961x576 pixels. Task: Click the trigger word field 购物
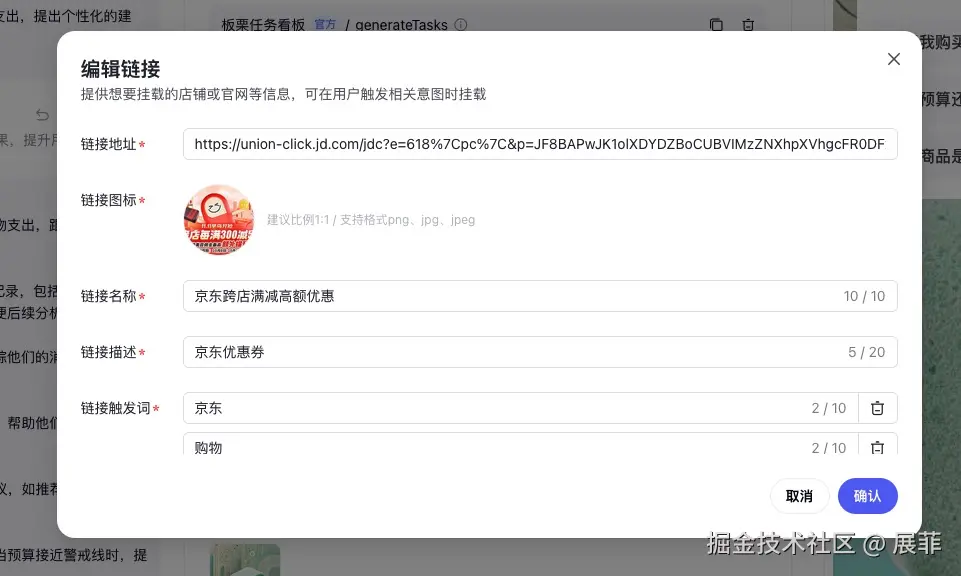tap(520, 445)
